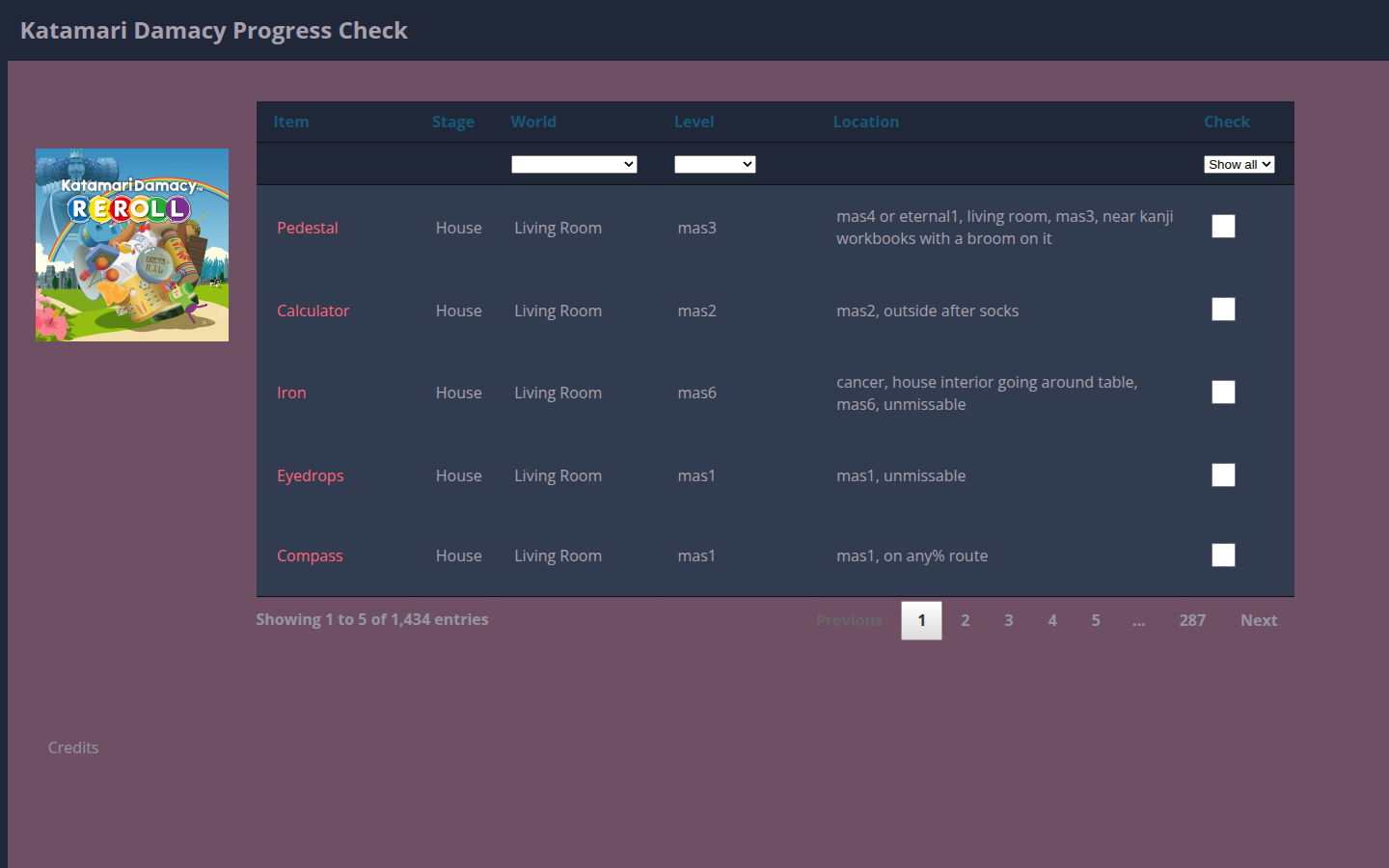
Task: Sort table by Check column
Action: coord(1227,122)
